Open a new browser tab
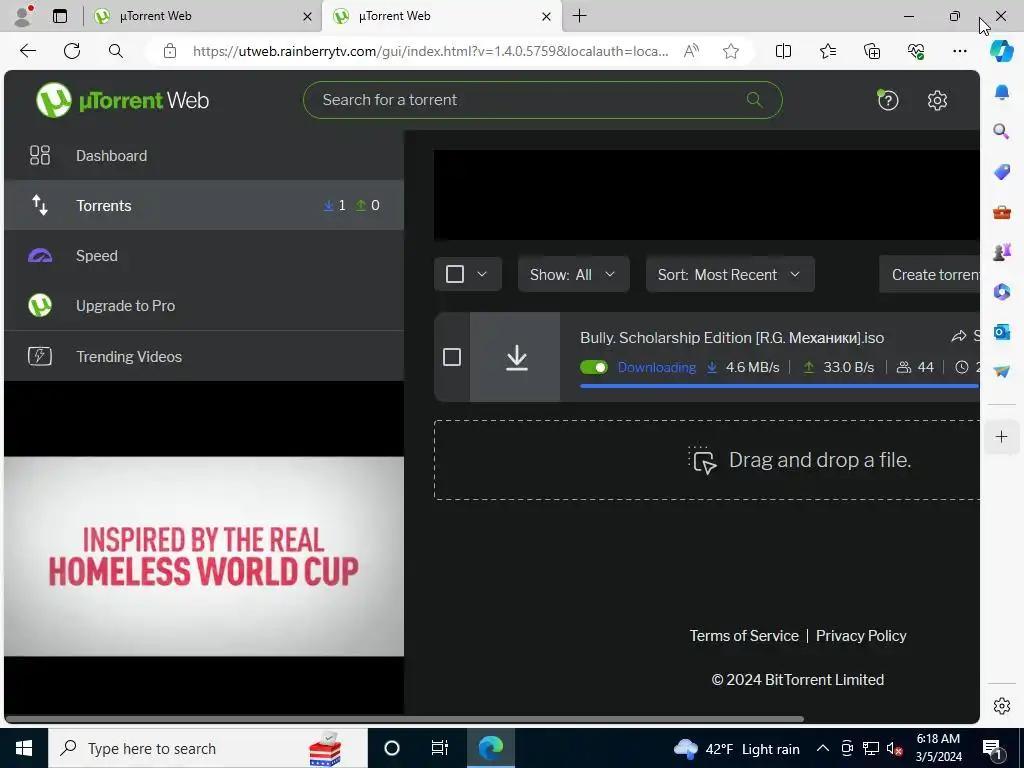This screenshot has height=768, width=1024. [x=579, y=16]
